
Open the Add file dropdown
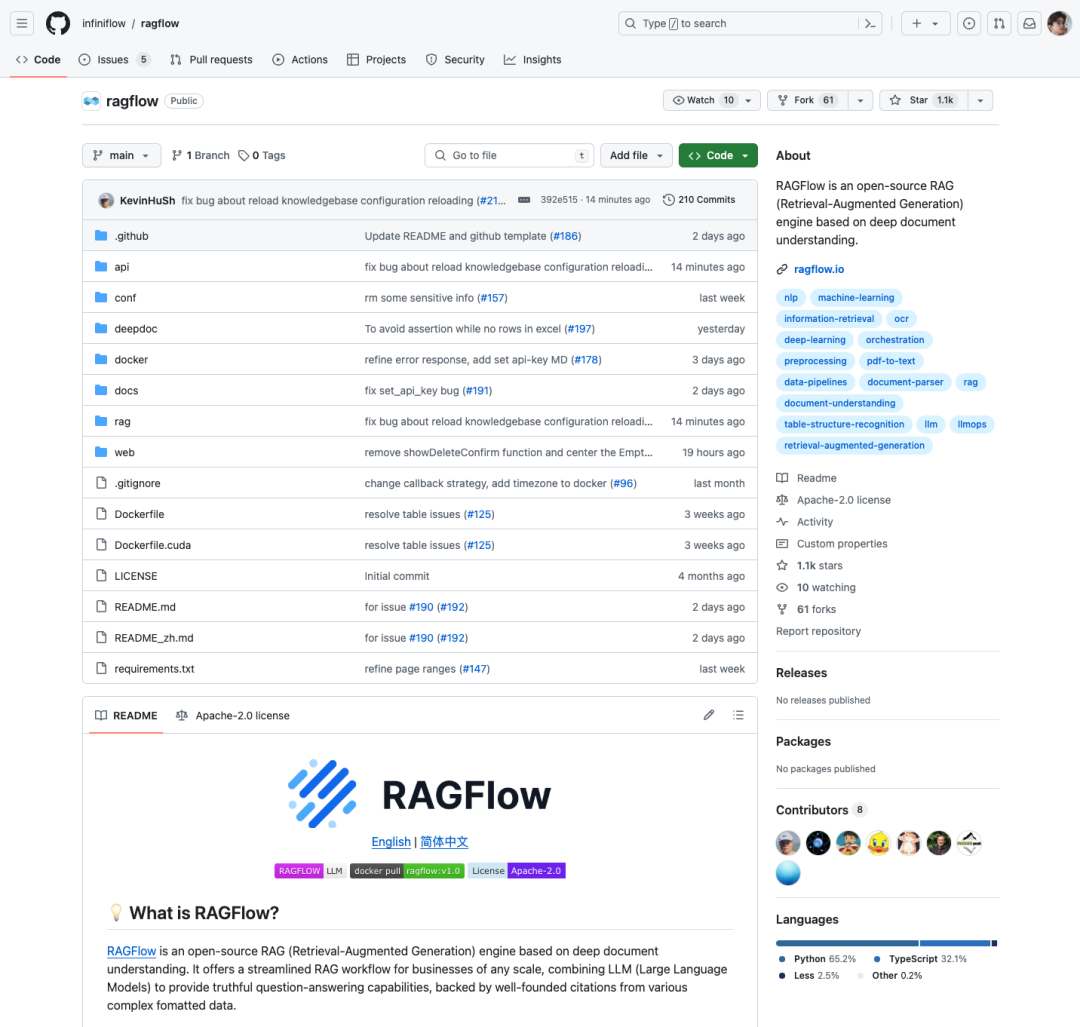636,156
